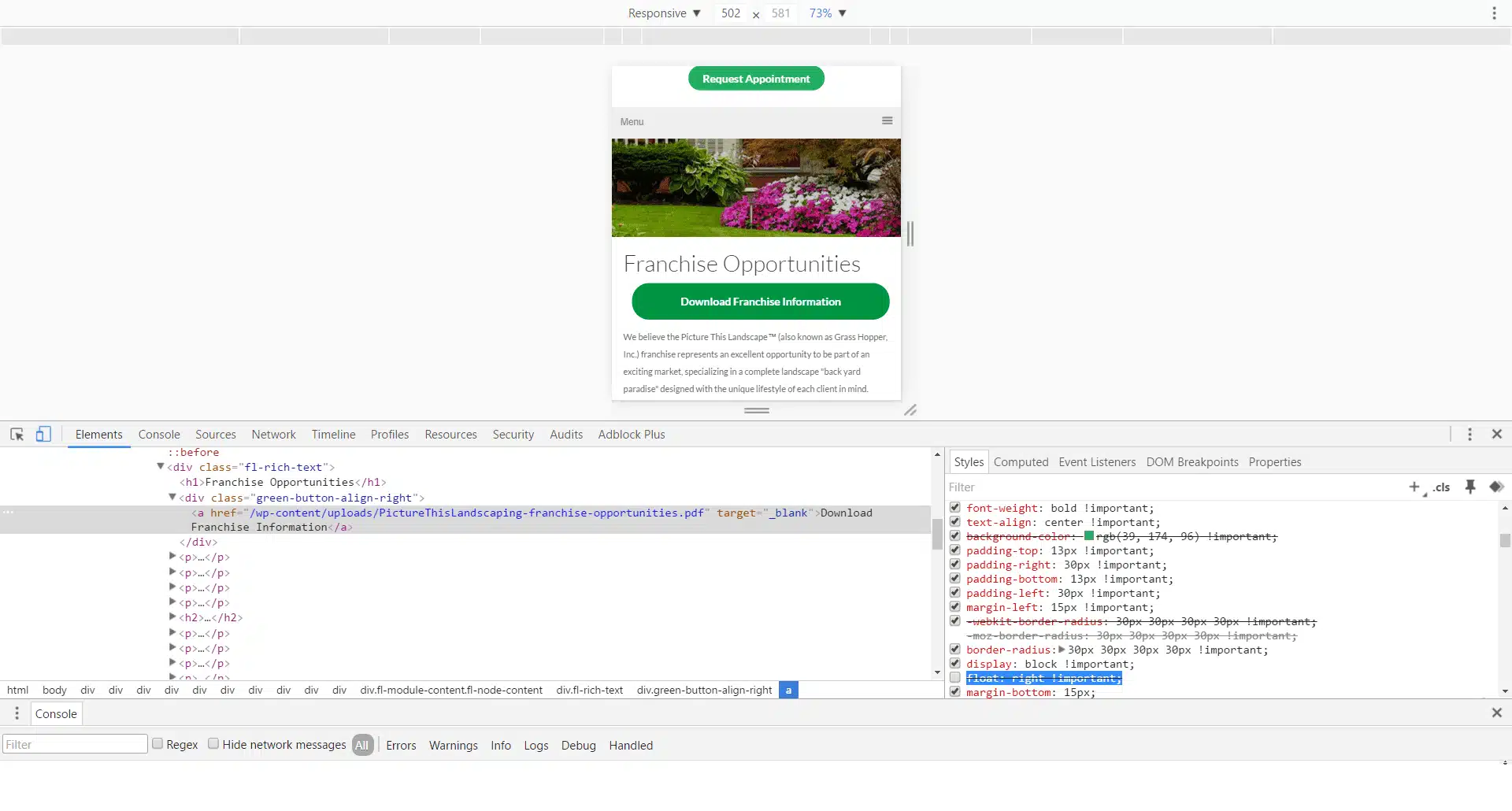This screenshot has width=1512, height=811.
Task: Click the landscape garden photo
Action: click(756, 188)
